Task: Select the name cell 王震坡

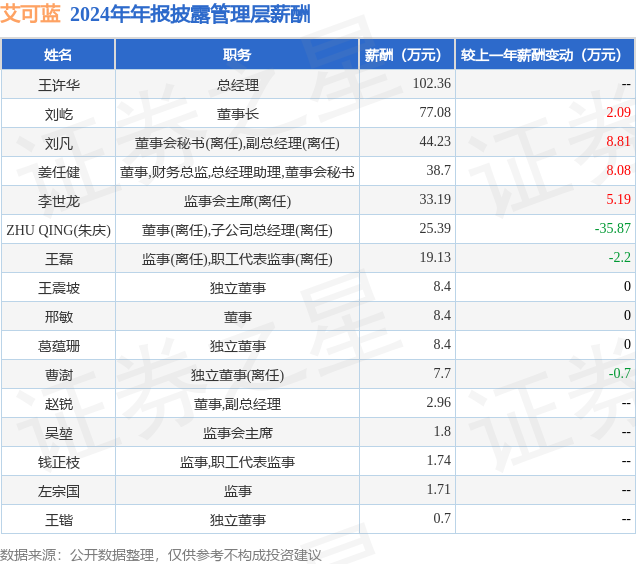Action: point(59,288)
